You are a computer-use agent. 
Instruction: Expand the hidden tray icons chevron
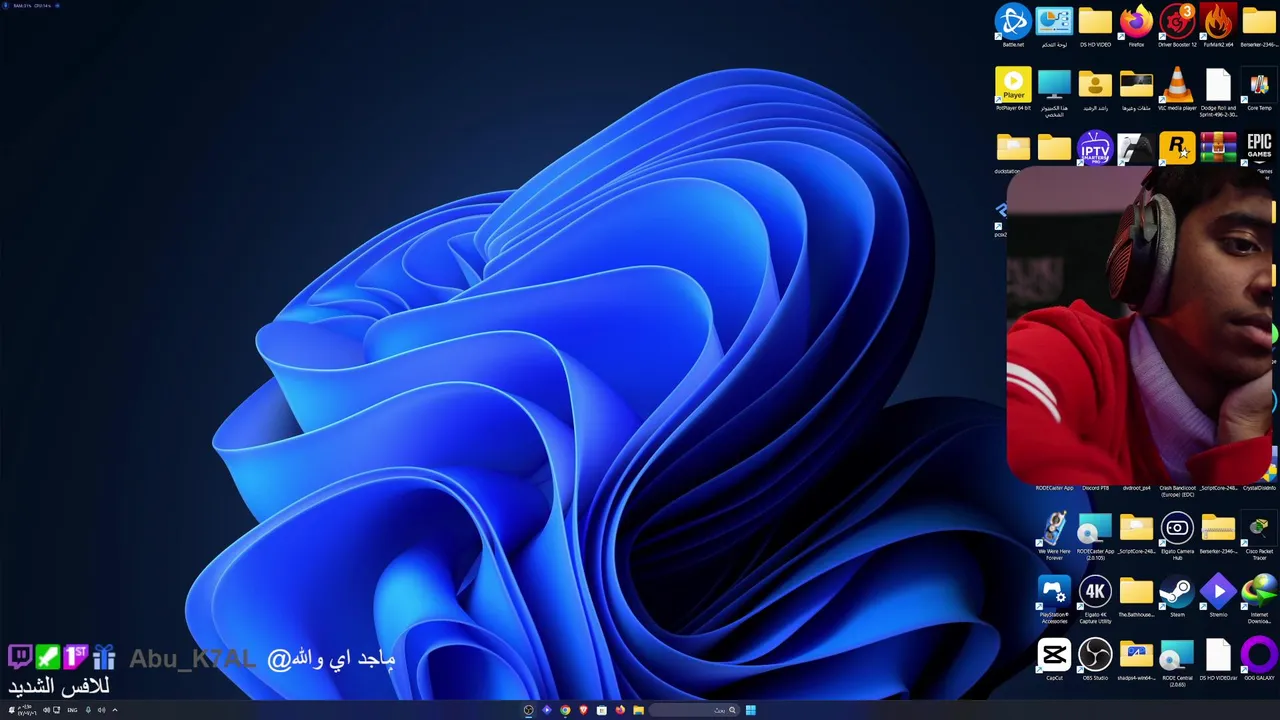point(115,710)
